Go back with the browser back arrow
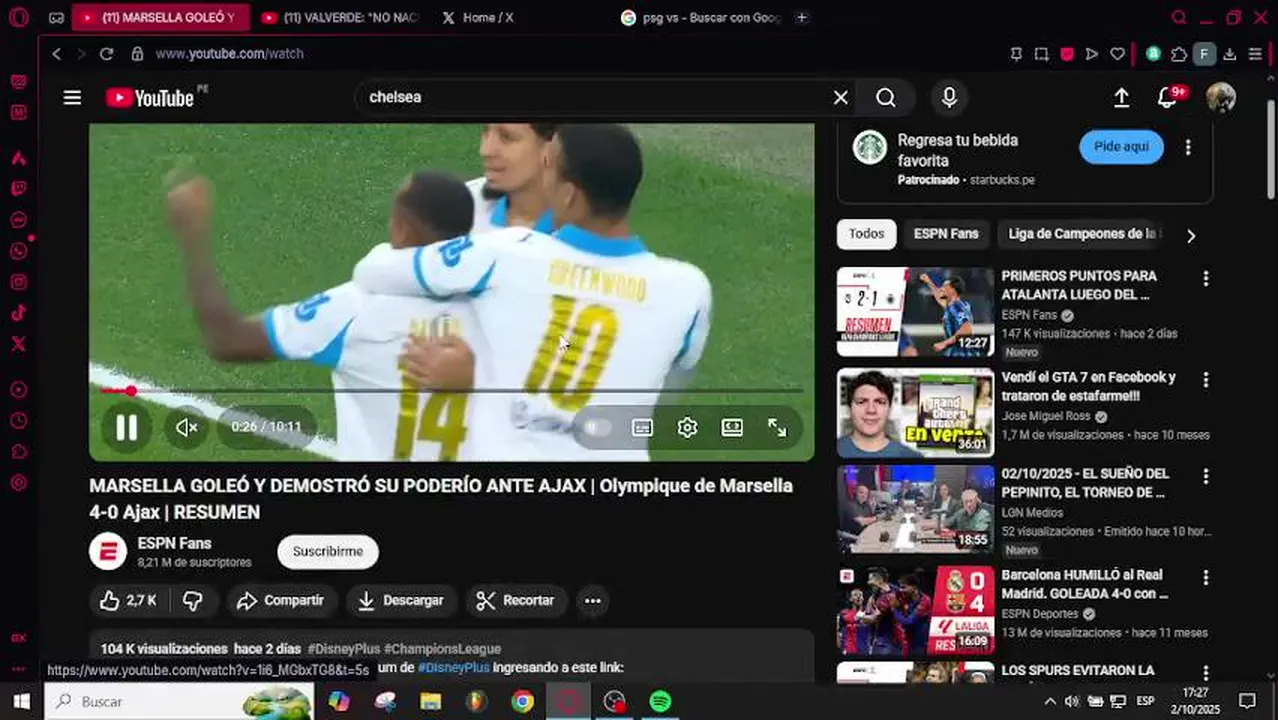Screen dimensions: 1278x720 [x=57, y=54]
